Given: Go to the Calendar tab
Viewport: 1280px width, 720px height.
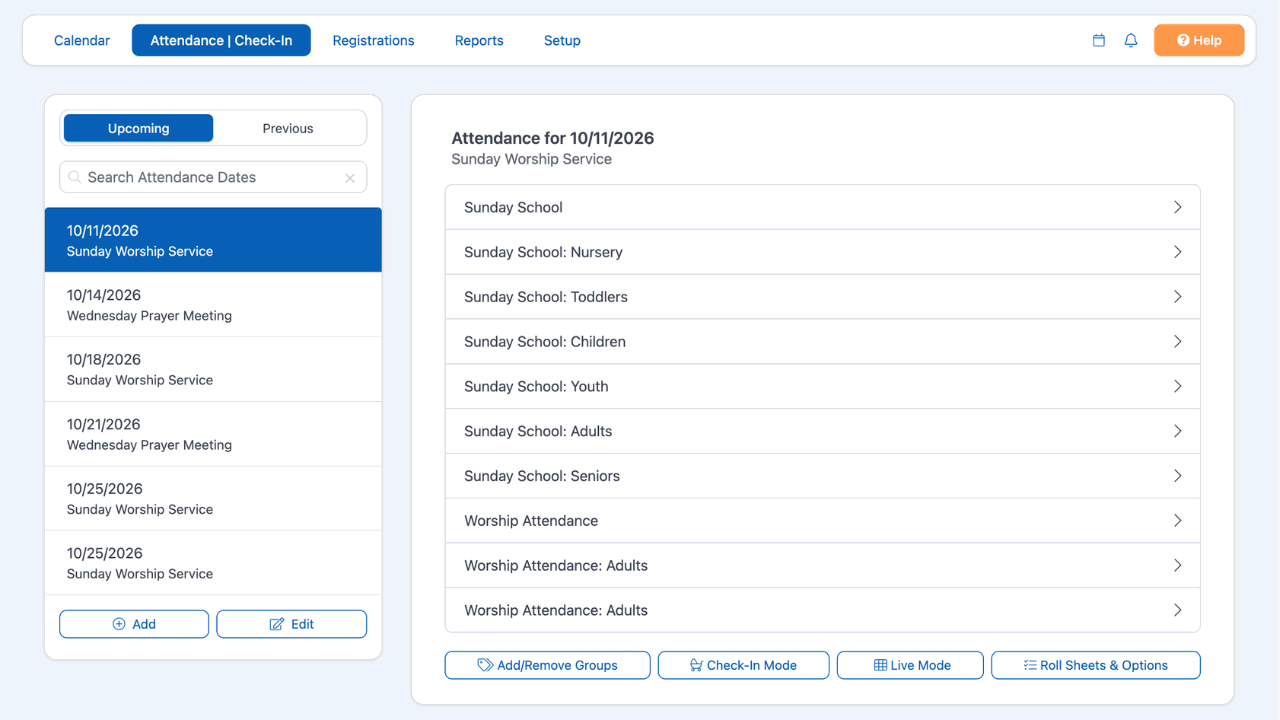Looking at the screenshot, I should pyautogui.click(x=82, y=40).
